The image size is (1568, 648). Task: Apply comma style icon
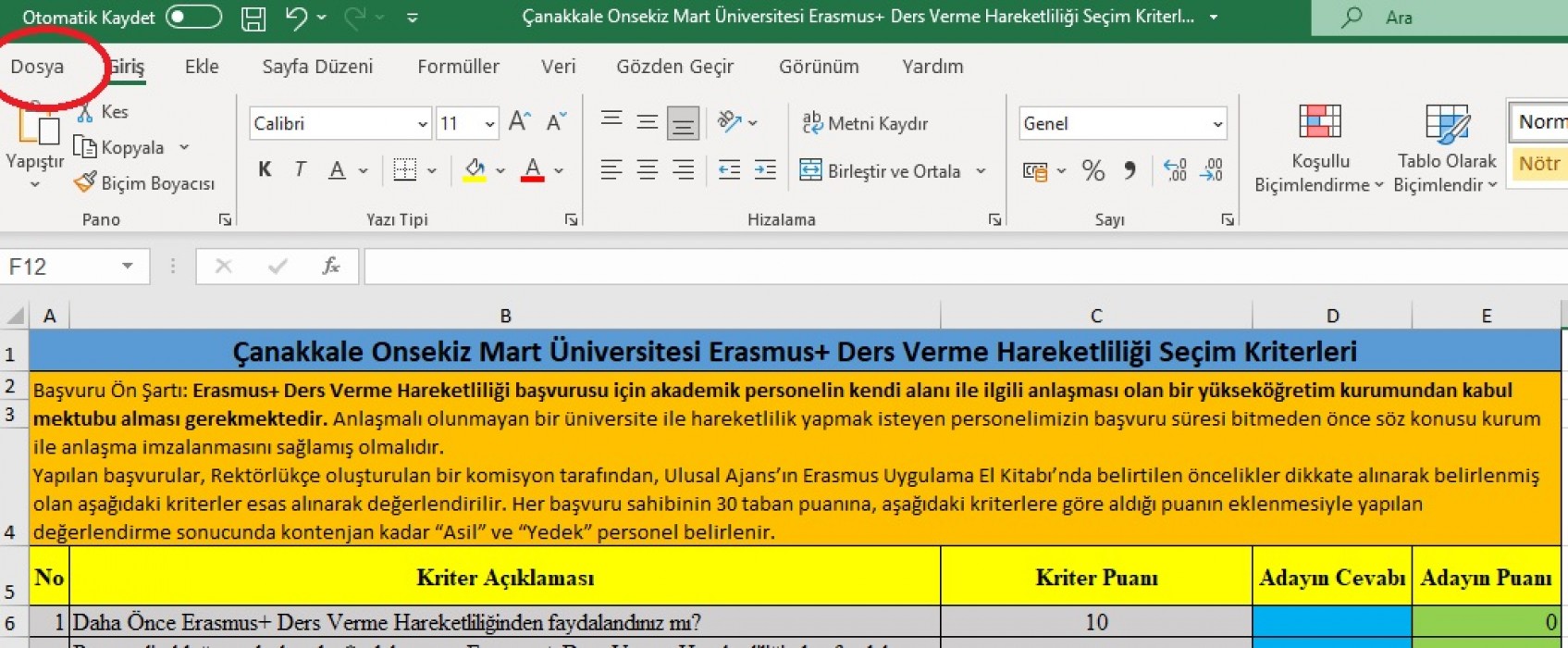[x=1130, y=170]
